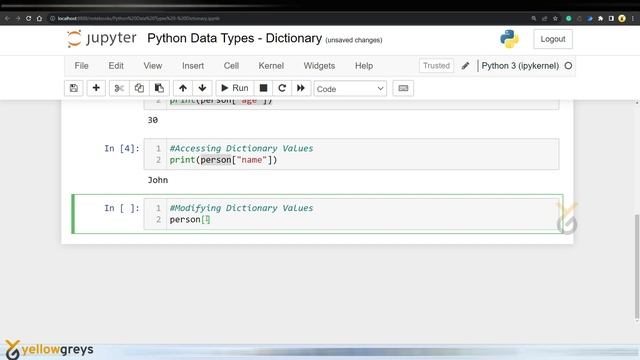Click the pencil edit mode icon
The width and height of the screenshot is (640, 360).
(465, 66)
